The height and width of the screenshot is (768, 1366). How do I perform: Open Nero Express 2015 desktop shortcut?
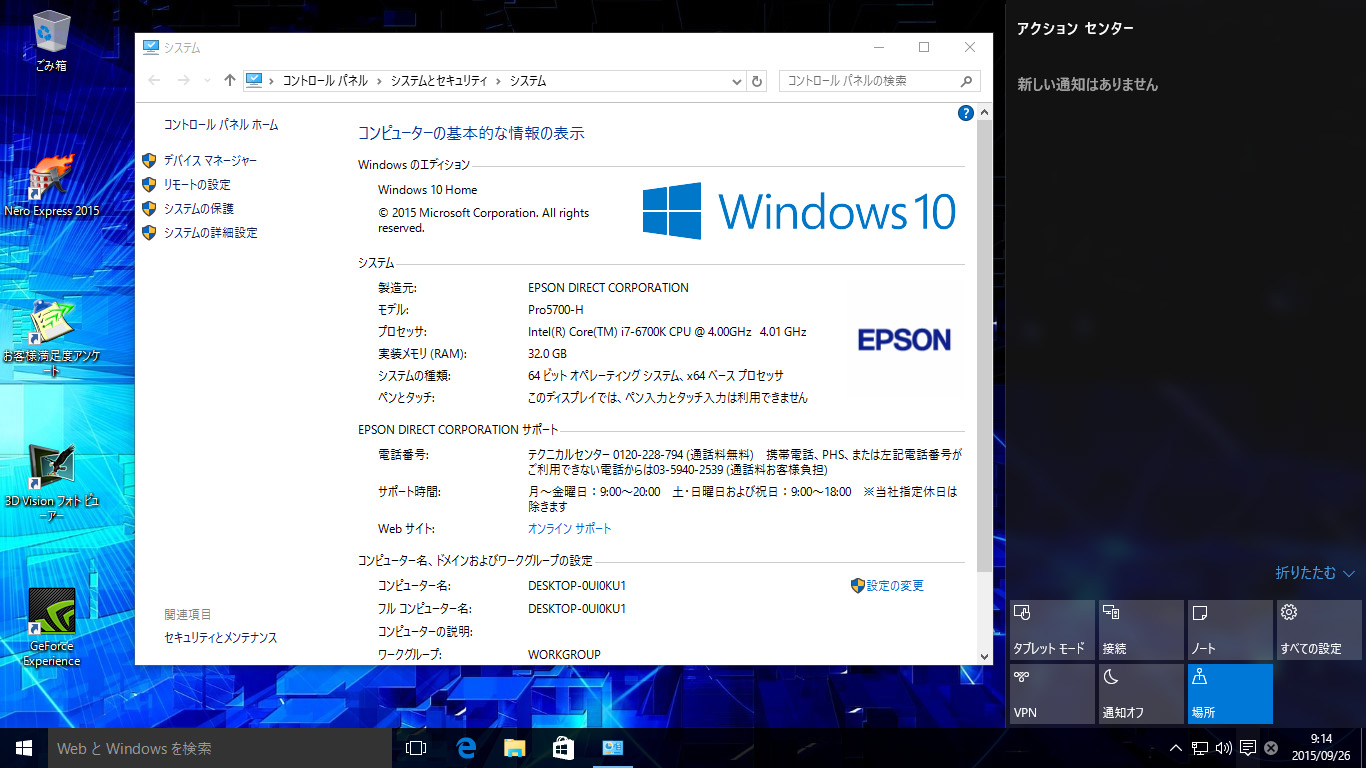point(51,187)
